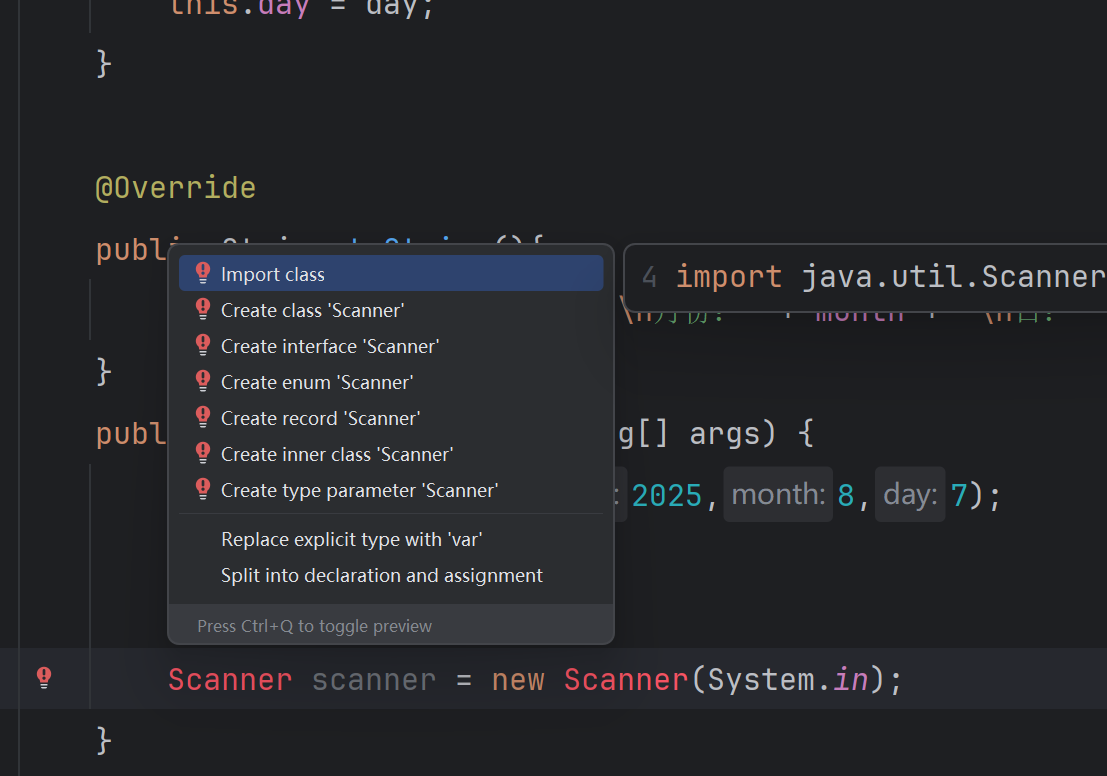Click the 'new' keyword

[x=518, y=680]
